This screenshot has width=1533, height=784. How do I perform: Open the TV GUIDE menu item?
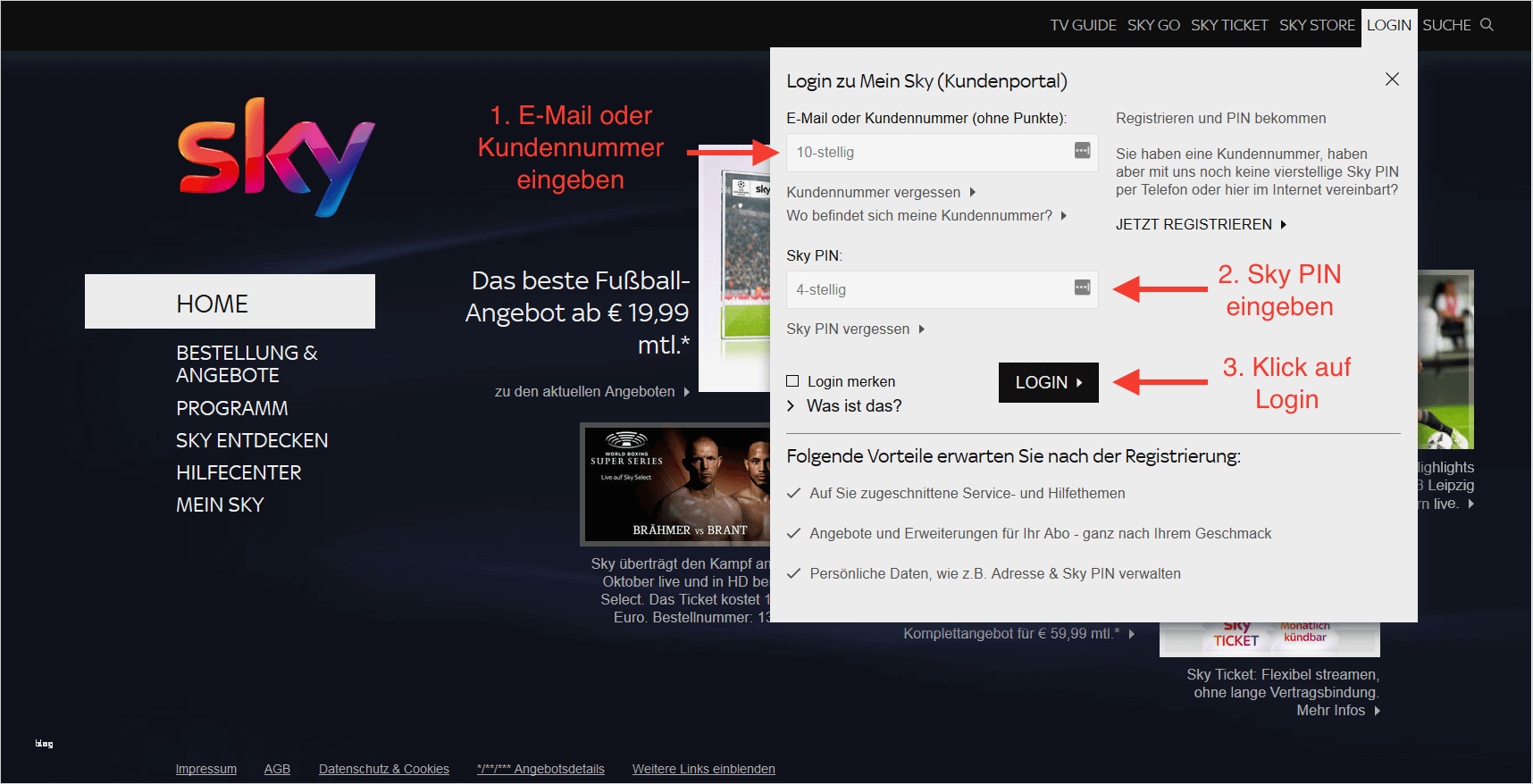pos(1083,25)
